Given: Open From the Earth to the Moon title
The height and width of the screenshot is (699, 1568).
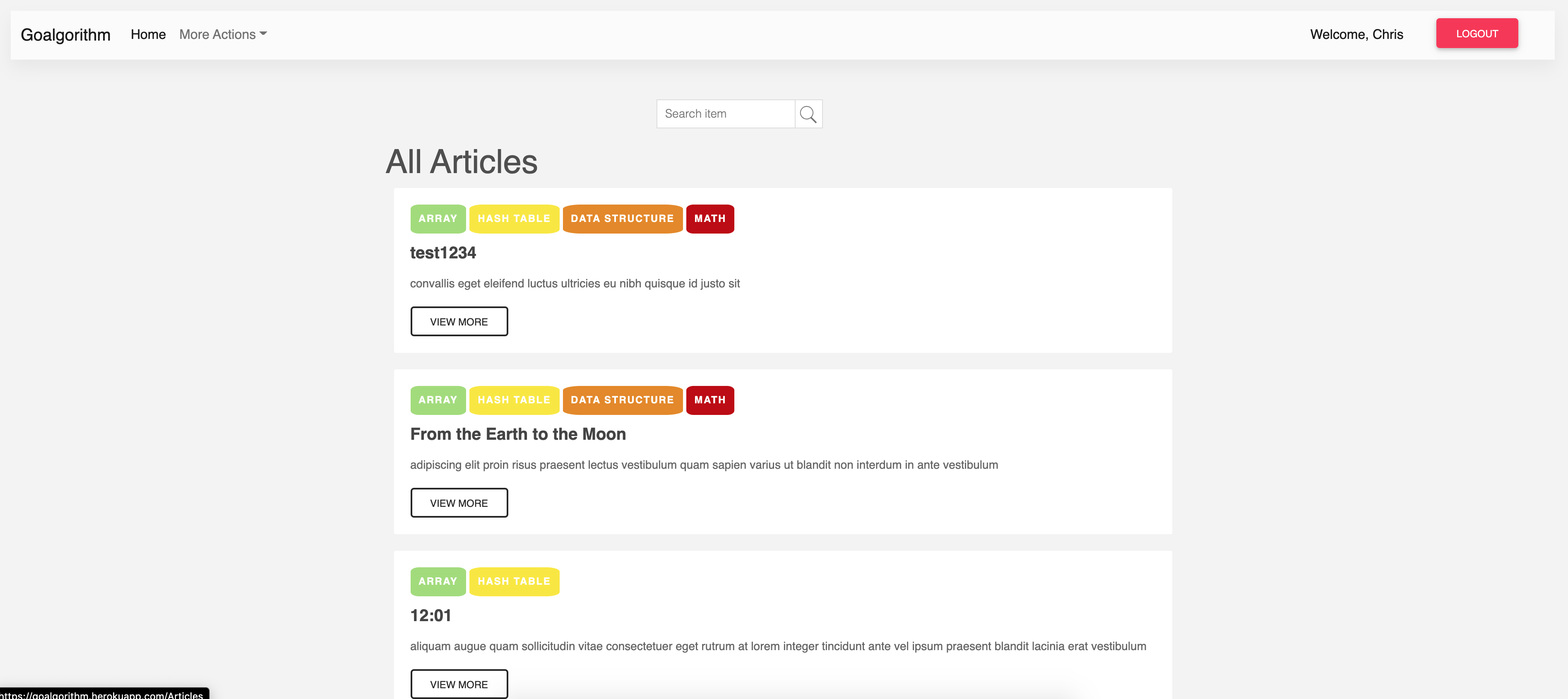Looking at the screenshot, I should [x=517, y=434].
